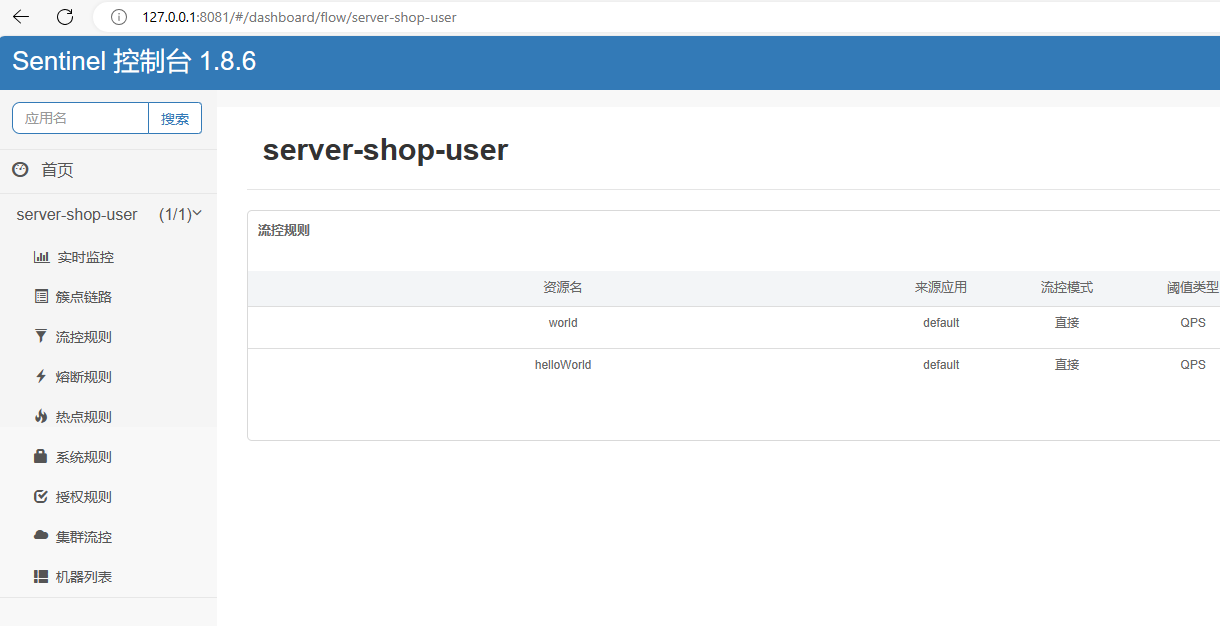Click the dashboard icon beside 首页
Screen dimensions: 1220x626
click(x=20, y=170)
